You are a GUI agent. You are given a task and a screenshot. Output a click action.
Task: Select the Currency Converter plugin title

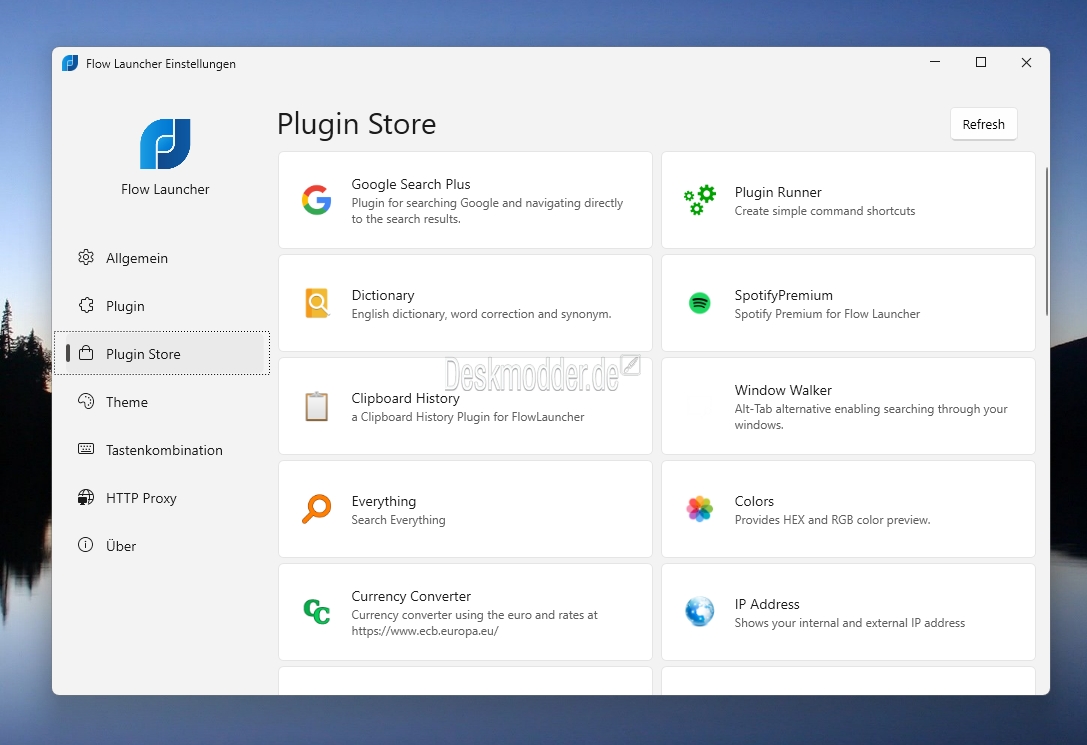[x=410, y=596]
